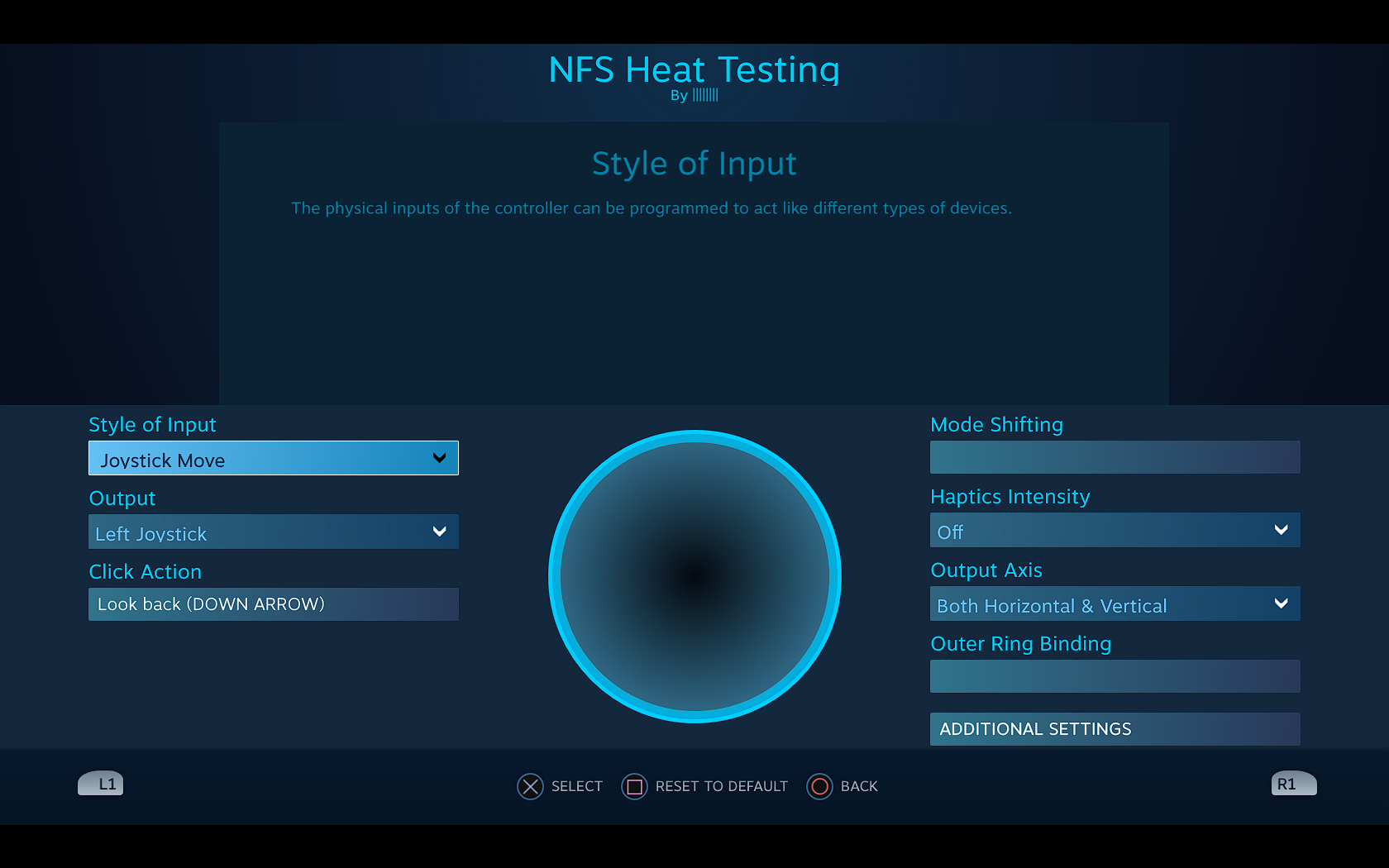Click the Output Axis label

(986, 570)
